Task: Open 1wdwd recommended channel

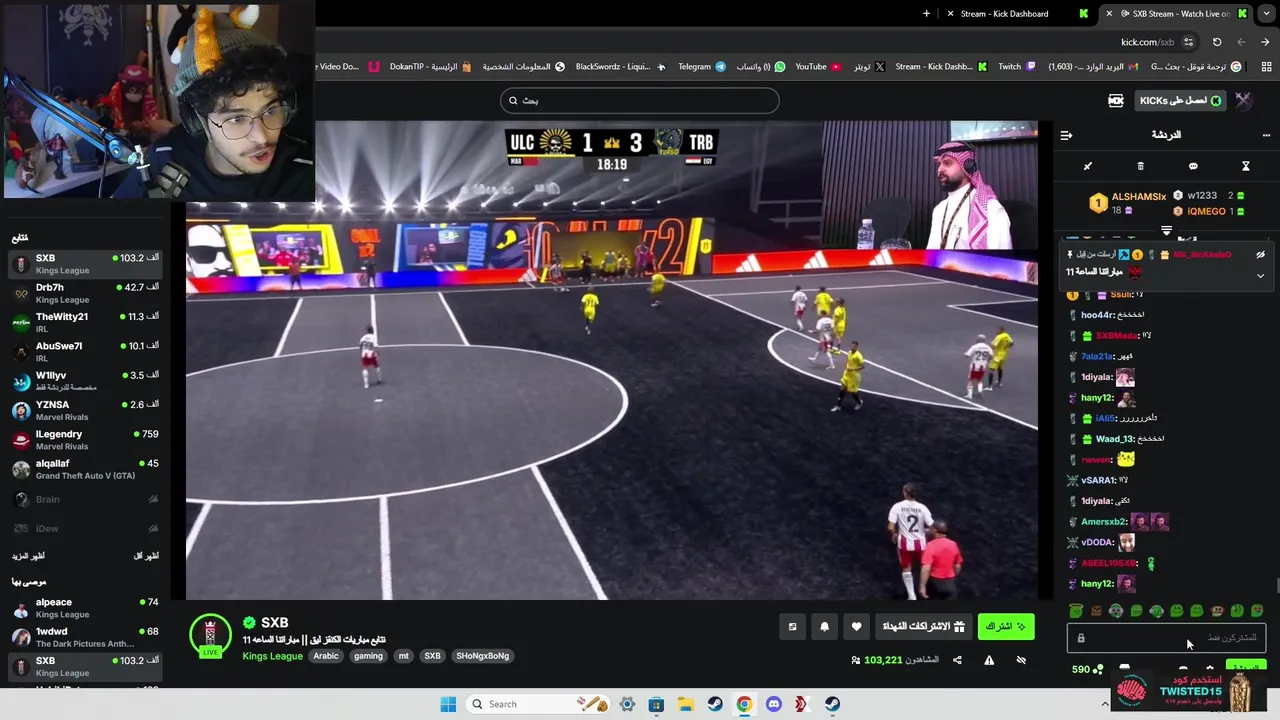Action: click(x=85, y=637)
